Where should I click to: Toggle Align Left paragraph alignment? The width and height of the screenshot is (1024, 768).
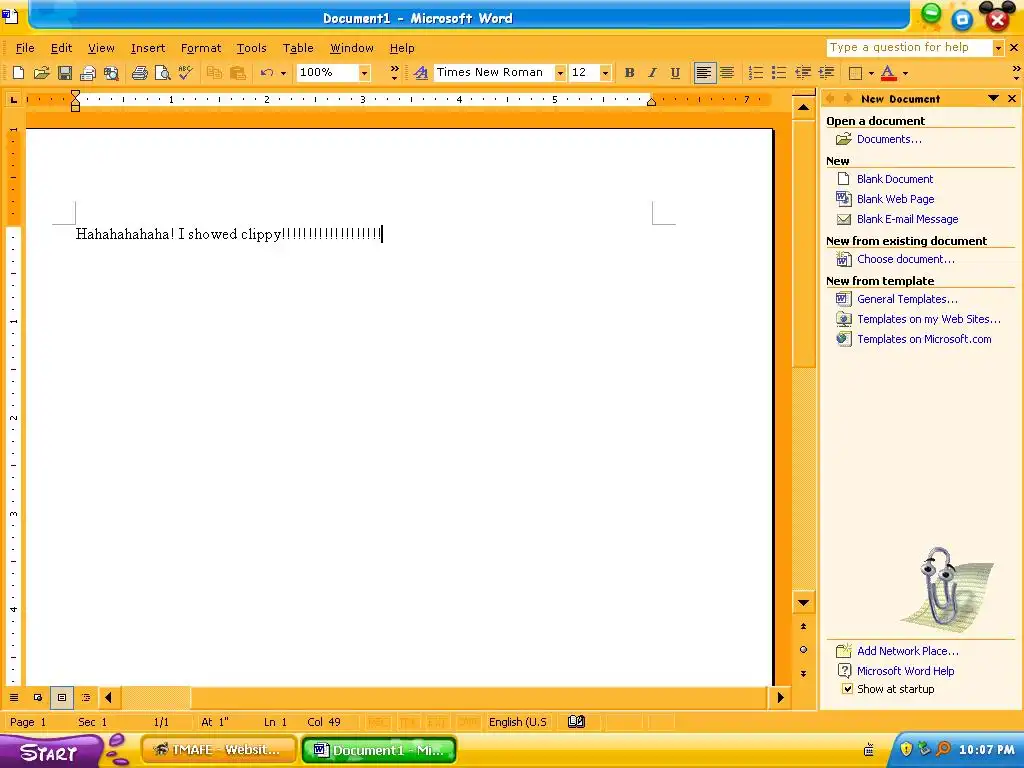703,73
